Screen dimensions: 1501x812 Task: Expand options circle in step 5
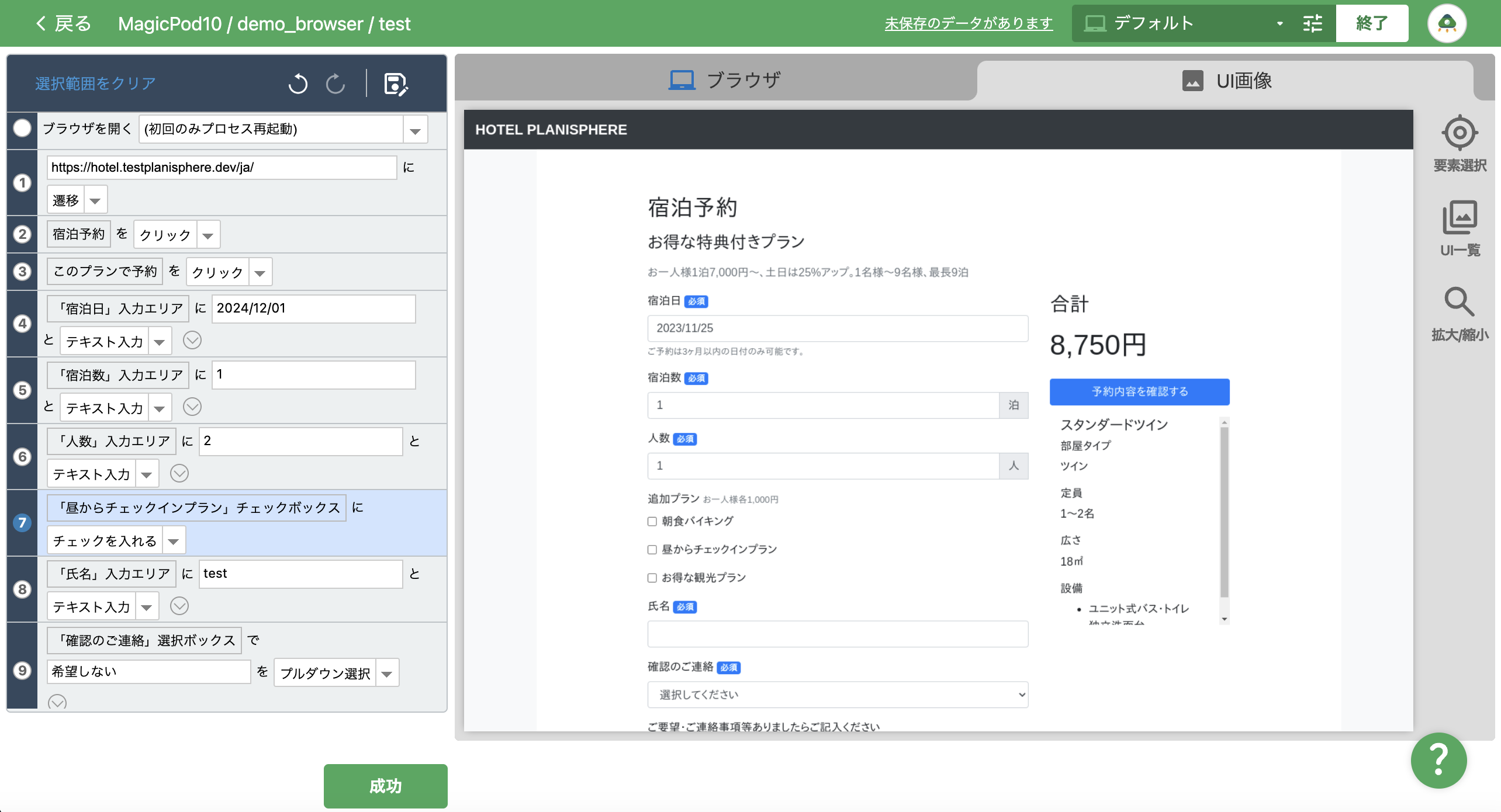pos(192,407)
